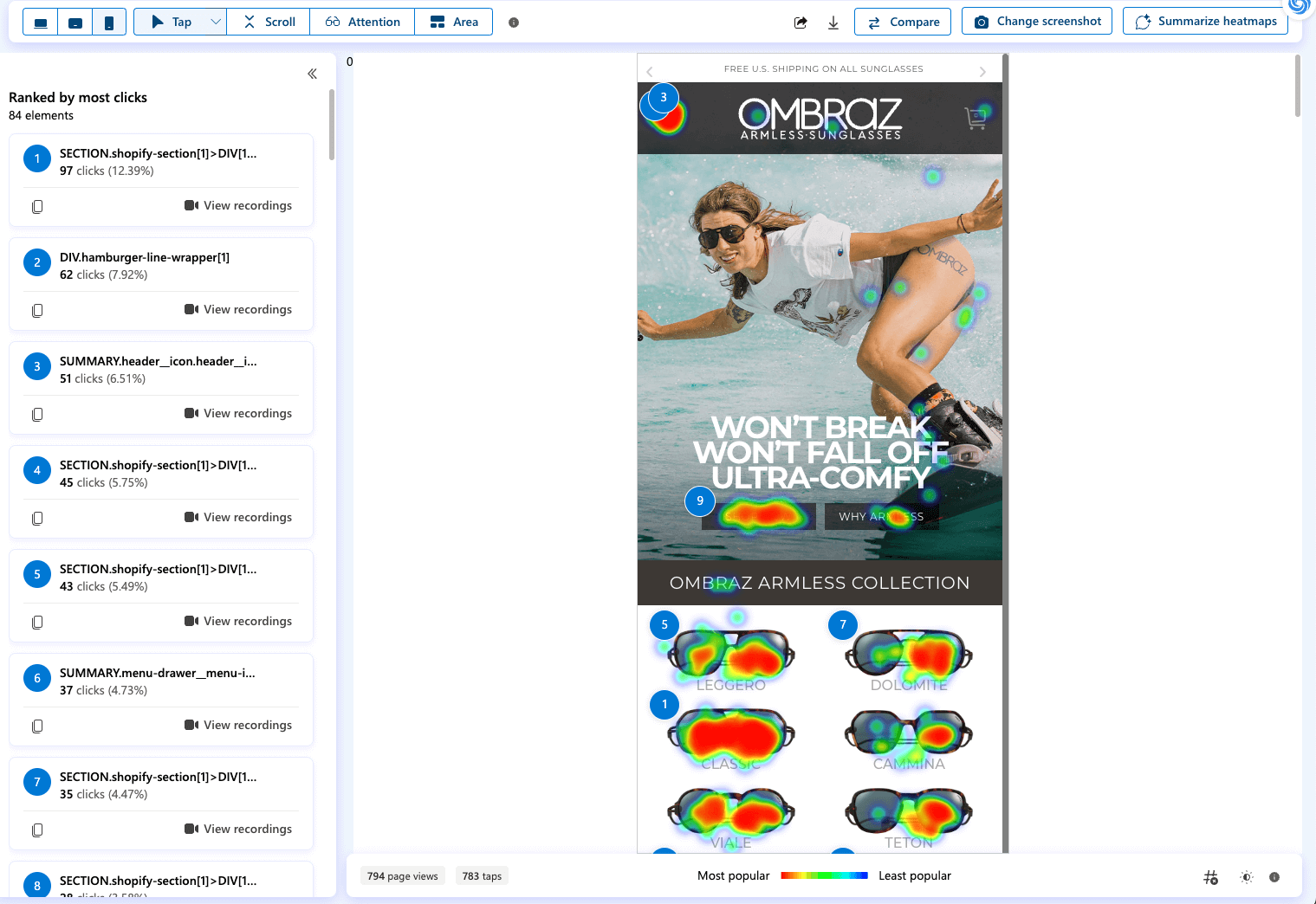Click the Compare button
Screen dimensions: 1316x904
[x=903, y=22]
